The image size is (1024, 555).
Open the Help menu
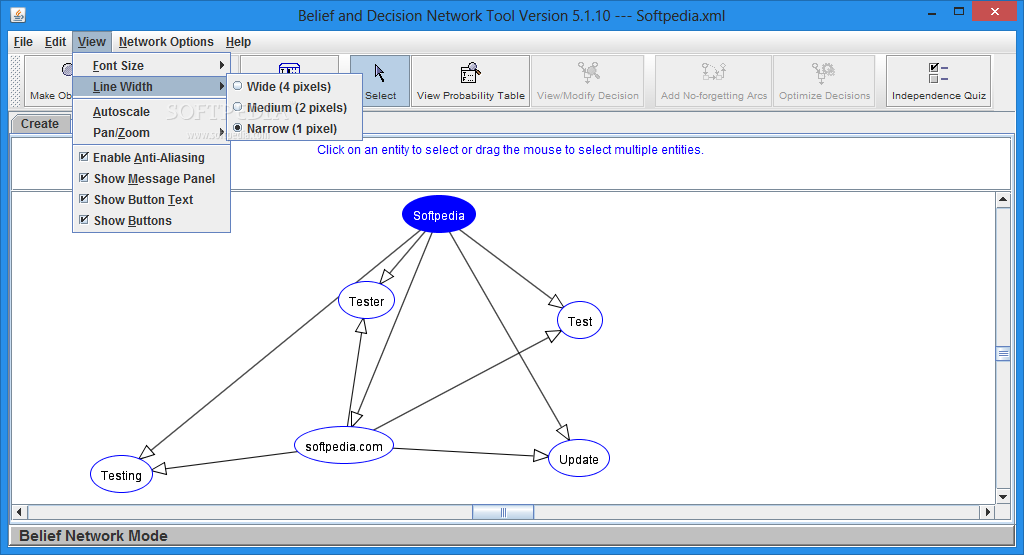tap(238, 42)
